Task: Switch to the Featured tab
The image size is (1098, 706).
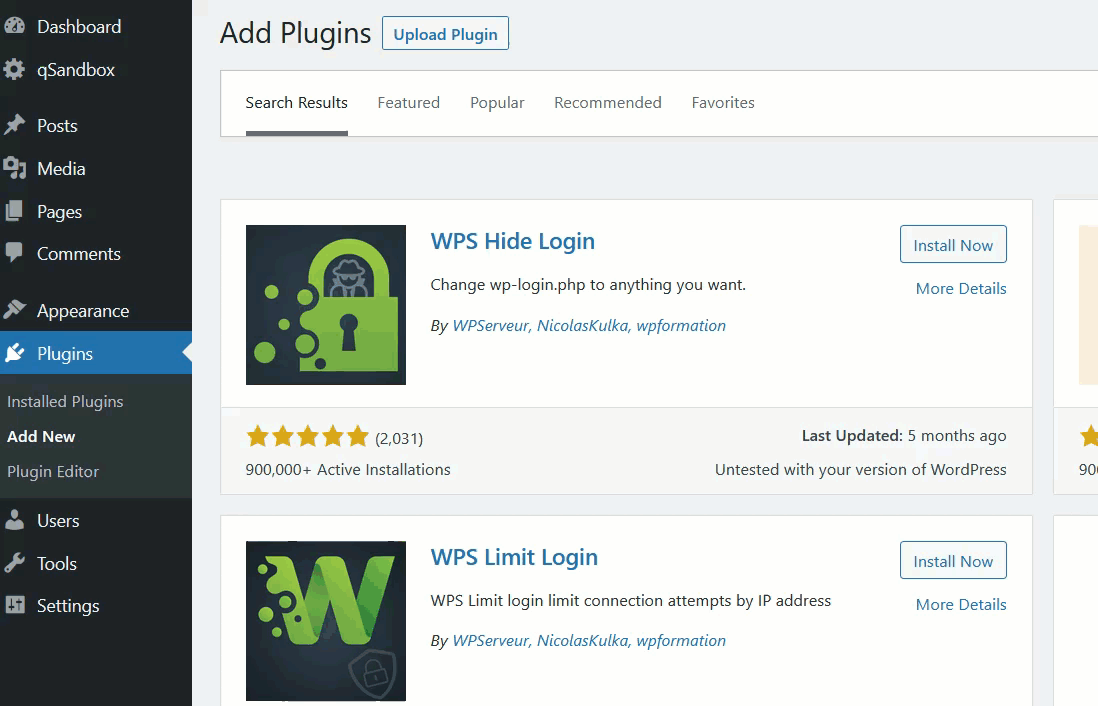Action: [x=408, y=103]
